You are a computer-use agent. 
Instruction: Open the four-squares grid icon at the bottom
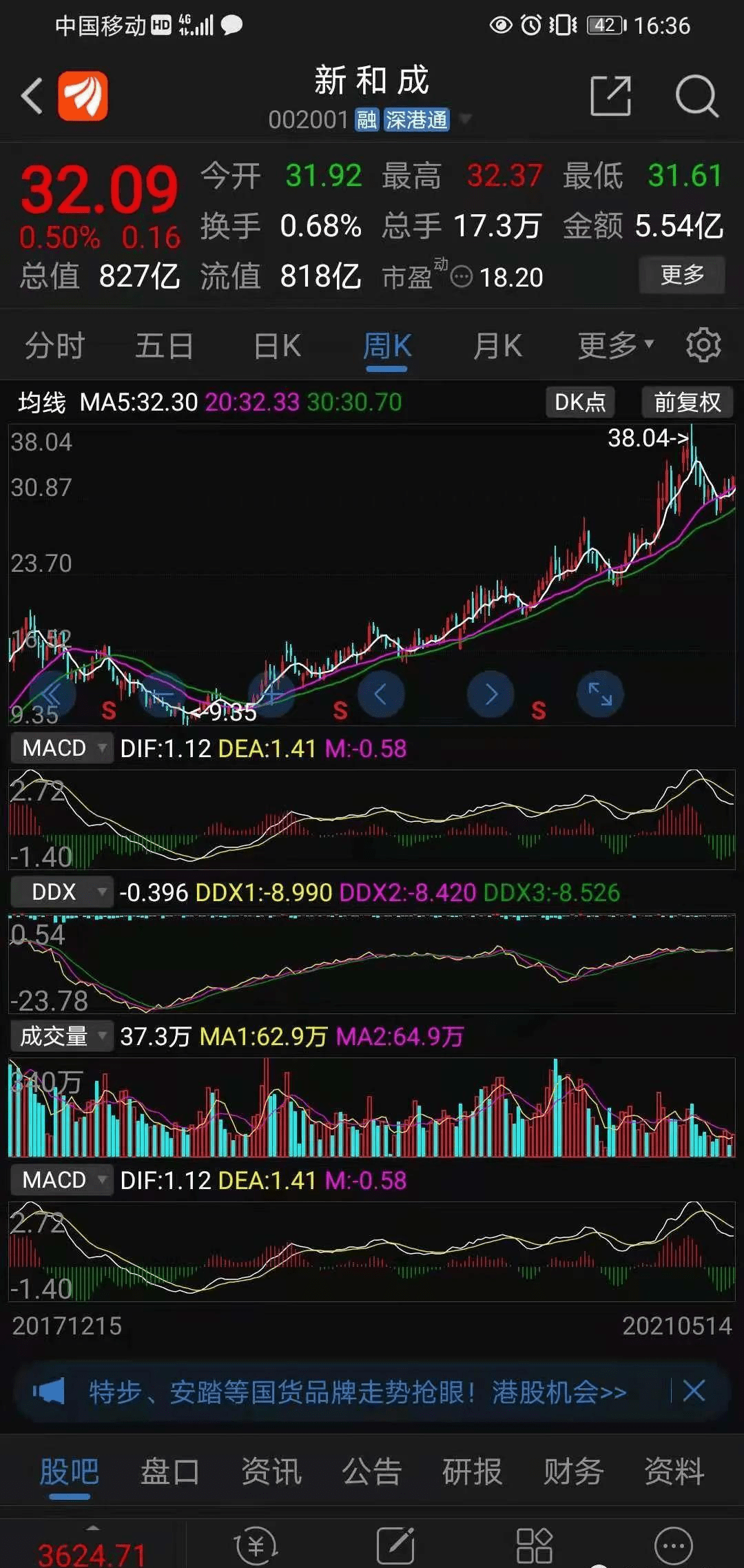pyautogui.click(x=534, y=1546)
